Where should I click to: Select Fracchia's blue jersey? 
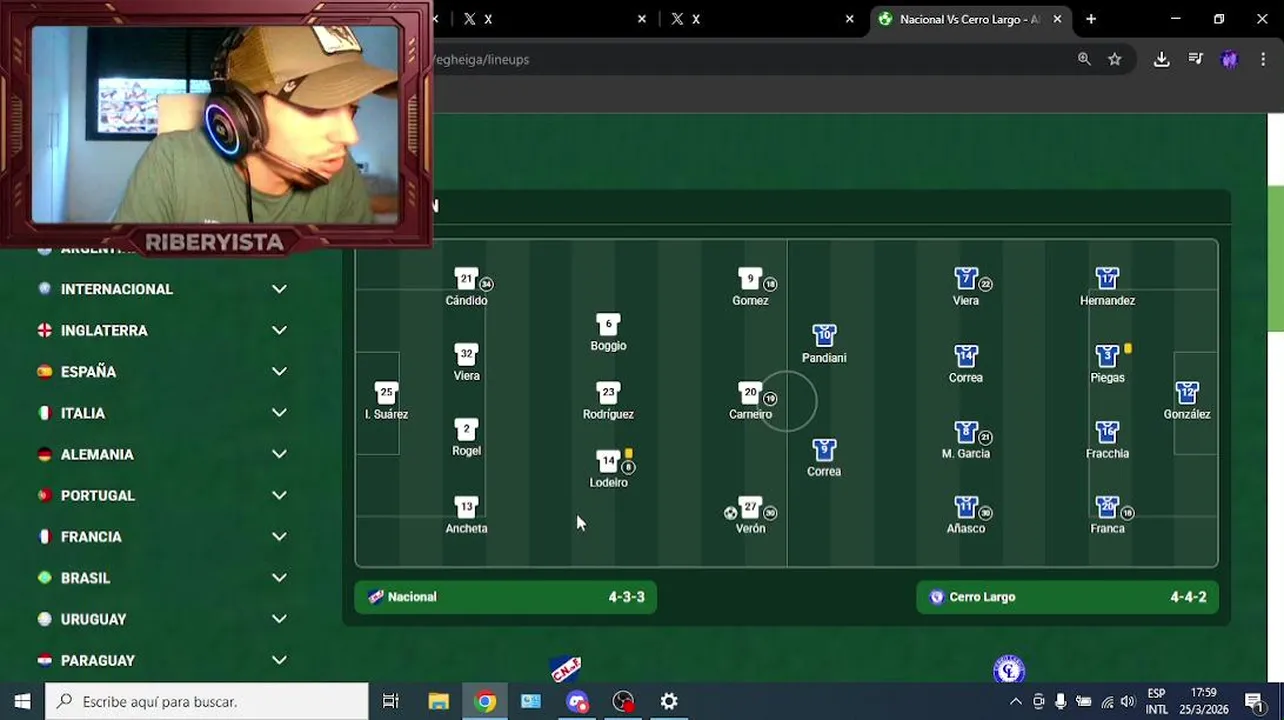[1106, 432]
